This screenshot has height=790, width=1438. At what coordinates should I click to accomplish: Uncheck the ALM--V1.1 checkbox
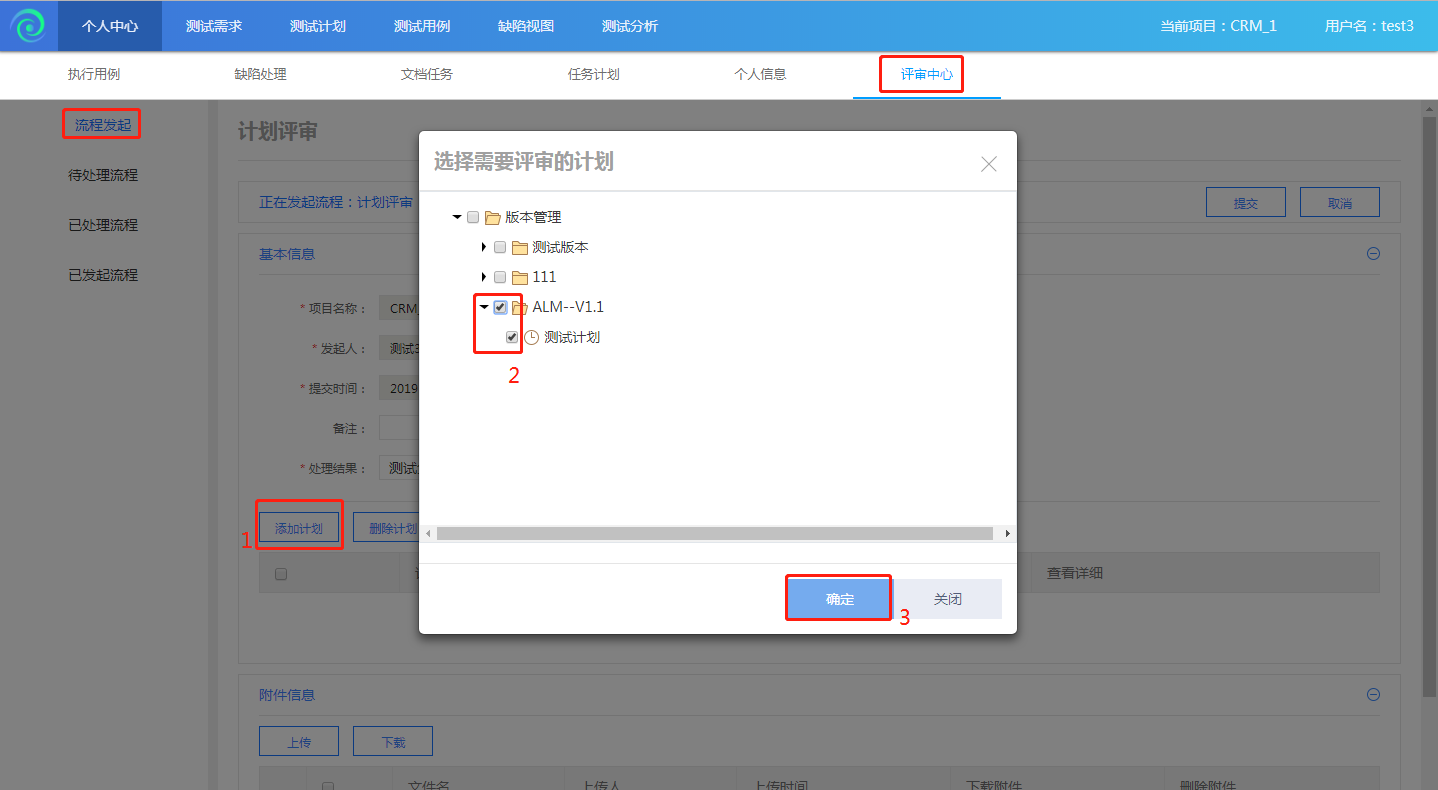[500, 307]
